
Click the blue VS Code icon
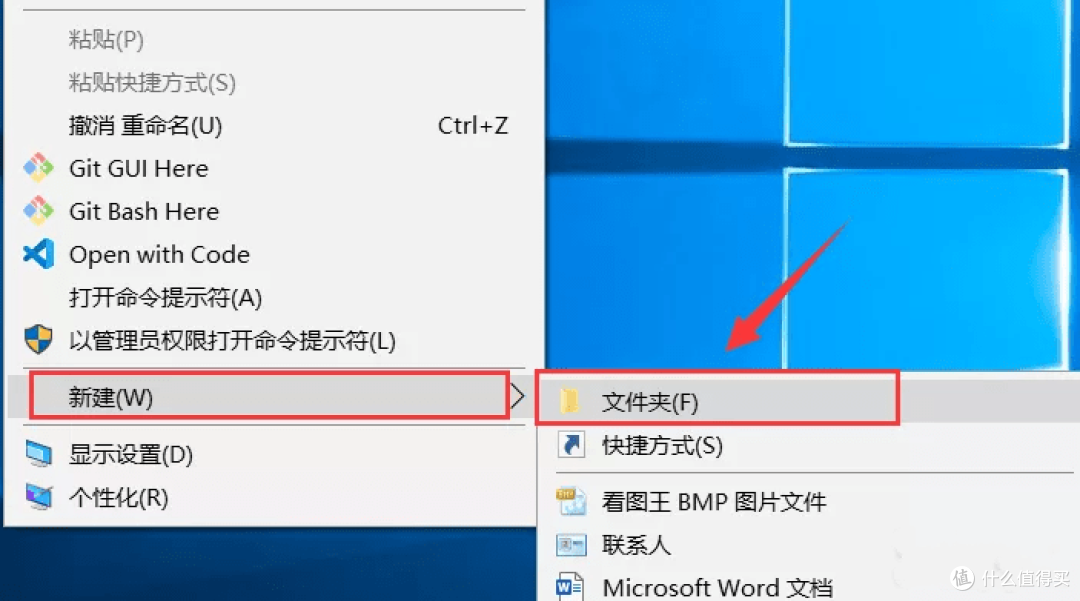point(38,254)
